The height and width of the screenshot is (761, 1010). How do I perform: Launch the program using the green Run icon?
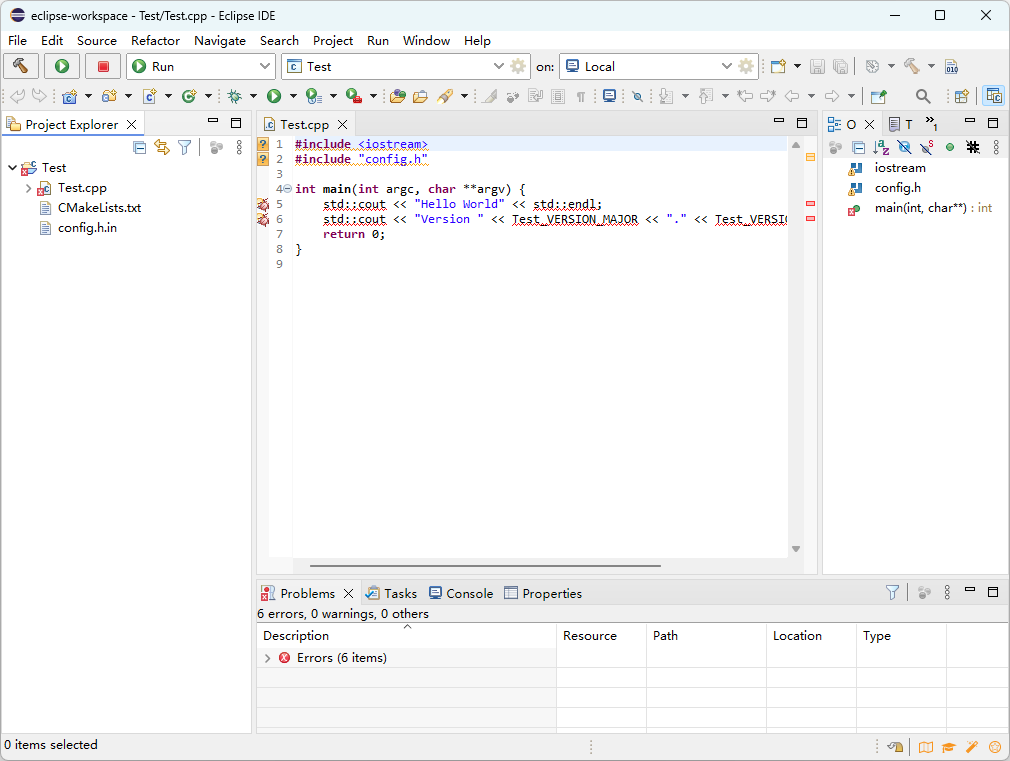click(61, 64)
